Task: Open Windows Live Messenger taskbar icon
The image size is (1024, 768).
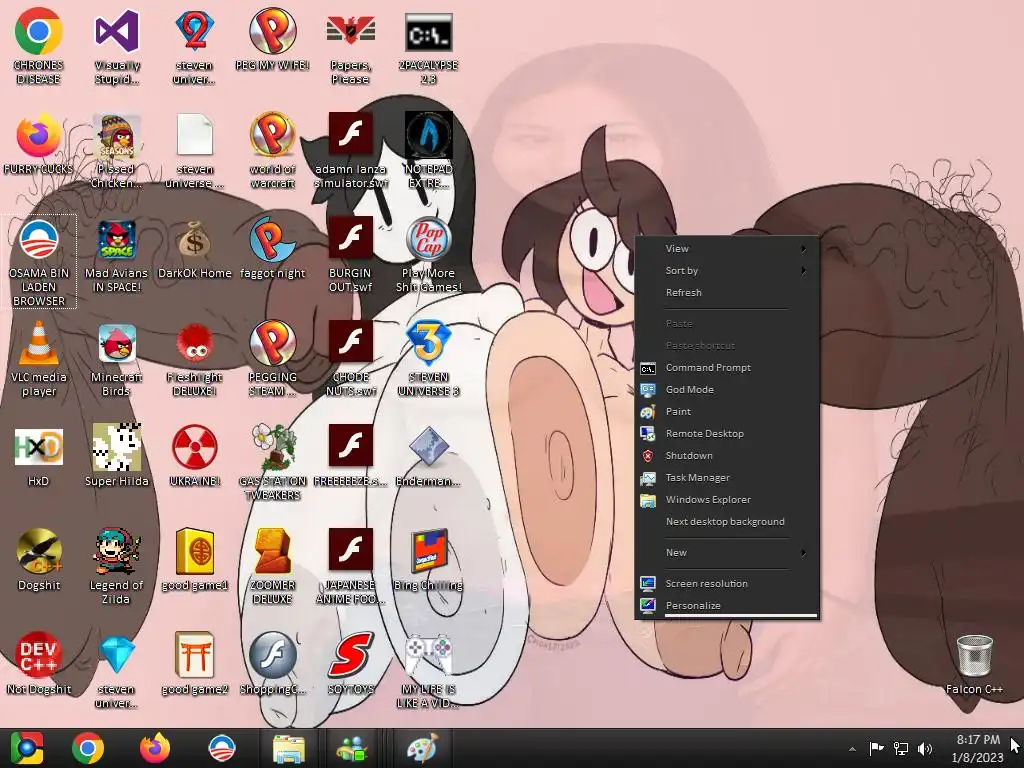Action: [x=353, y=748]
